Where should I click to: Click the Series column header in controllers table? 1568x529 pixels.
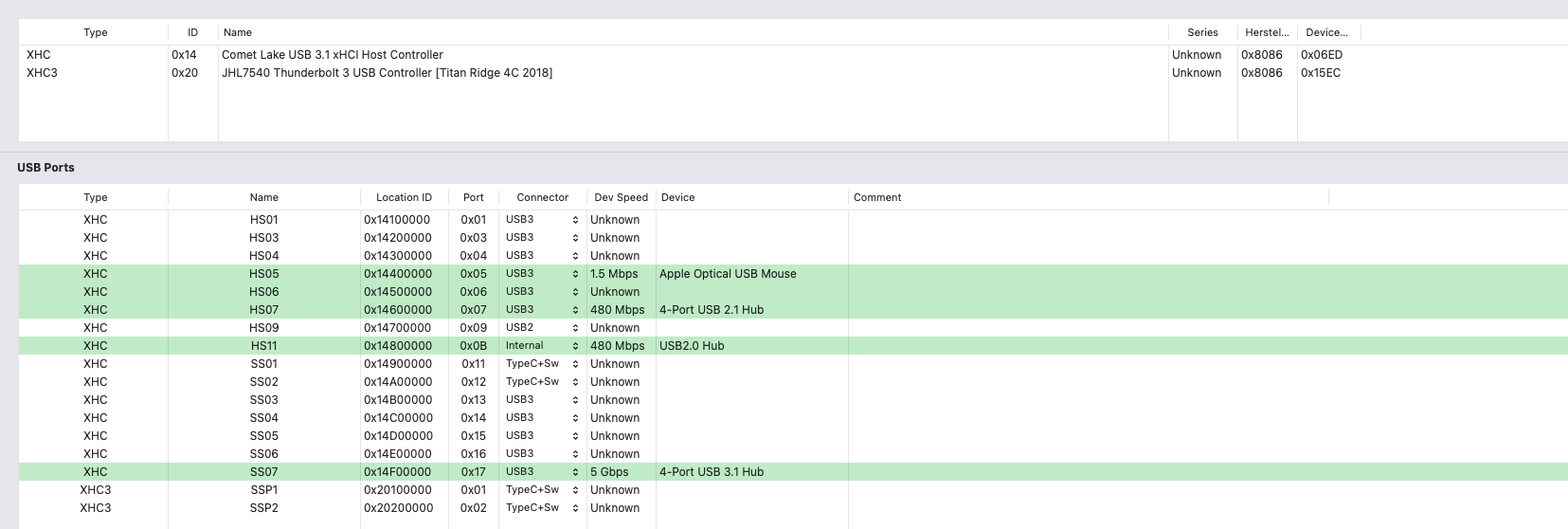tap(1202, 32)
